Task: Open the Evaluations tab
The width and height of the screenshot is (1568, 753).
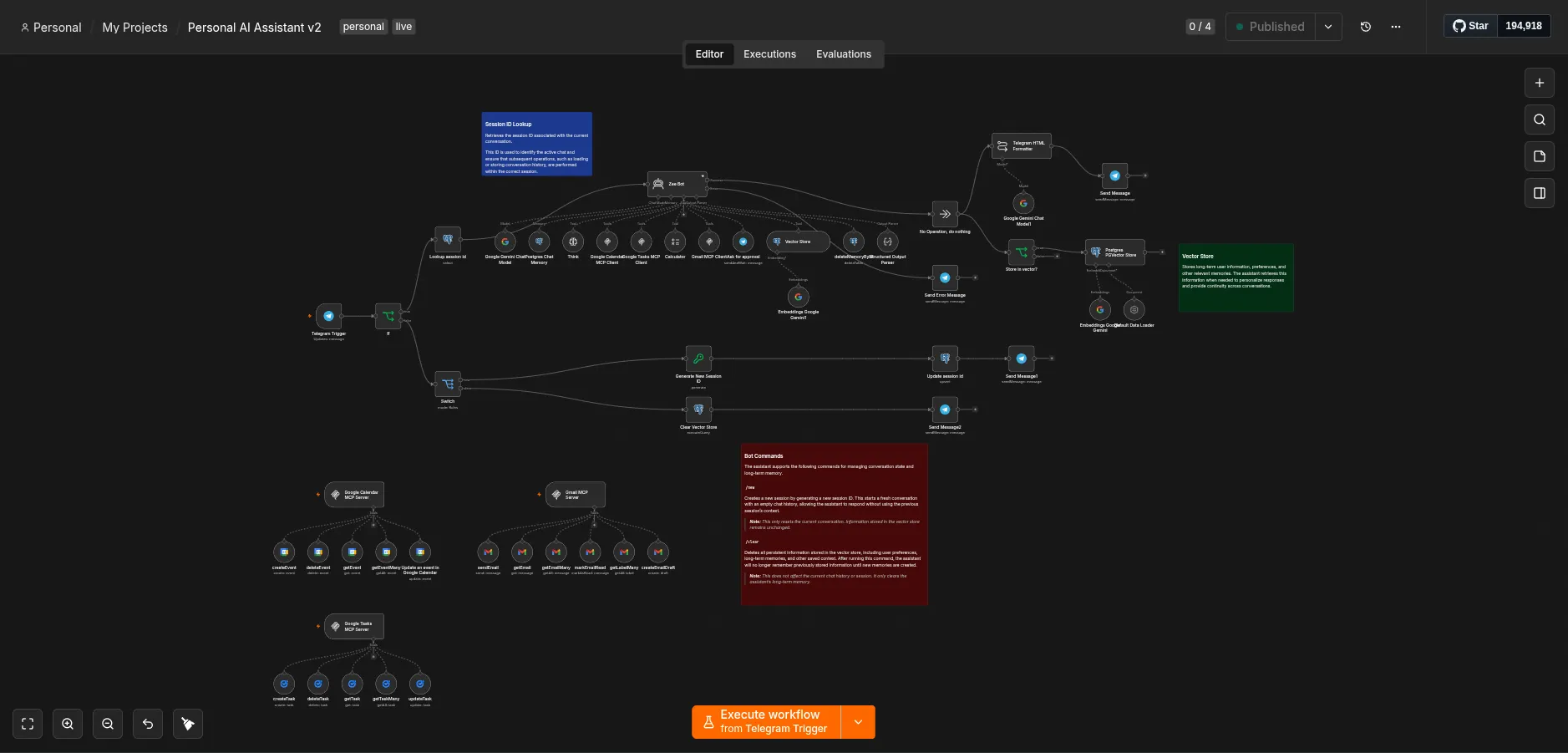Action: click(x=844, y=54)
